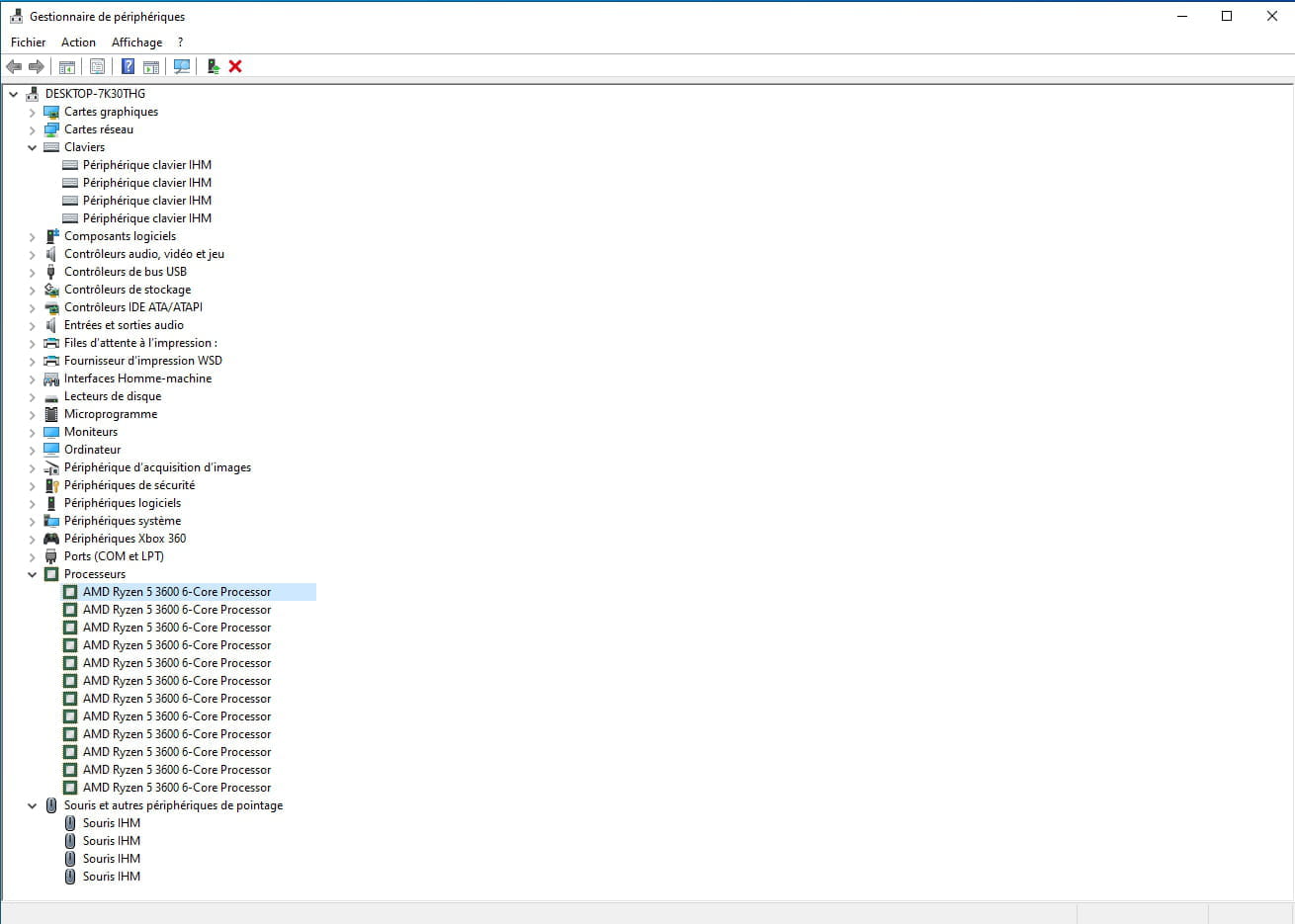Click the gamepad icon of Périphériques Xbox 360
The width and height of the screenshot is (1295, 924).
(x=51, y=539)
